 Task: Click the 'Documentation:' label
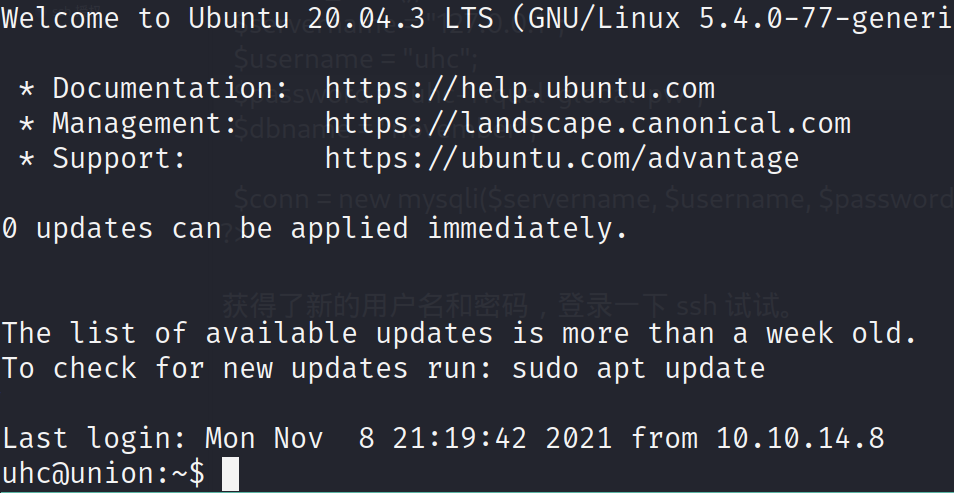tap(170, 89)
